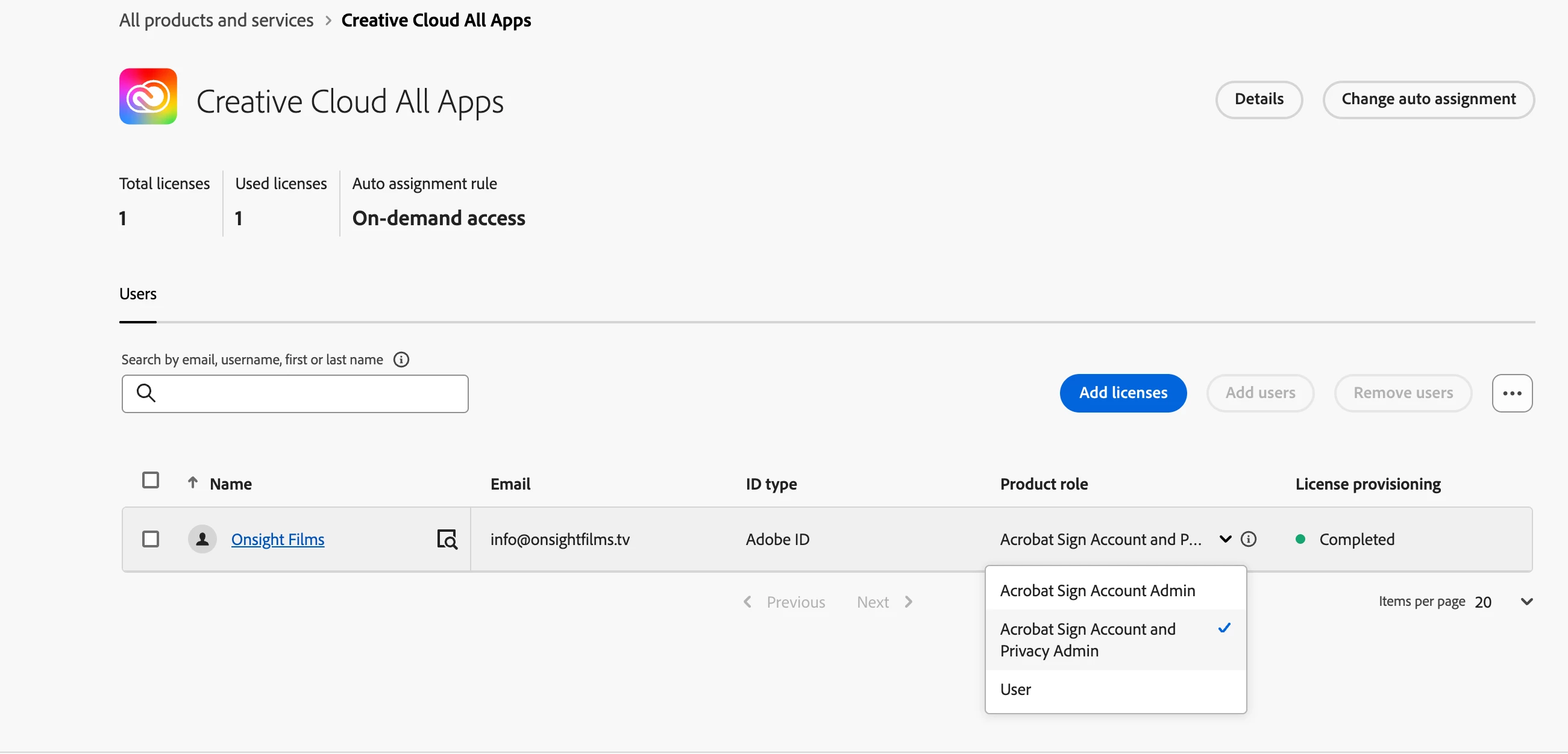The width and height of the screenshot is (1568, 754).
Task: Click the Creative Cloud All Apps logo icon
Action: (148, 96)
